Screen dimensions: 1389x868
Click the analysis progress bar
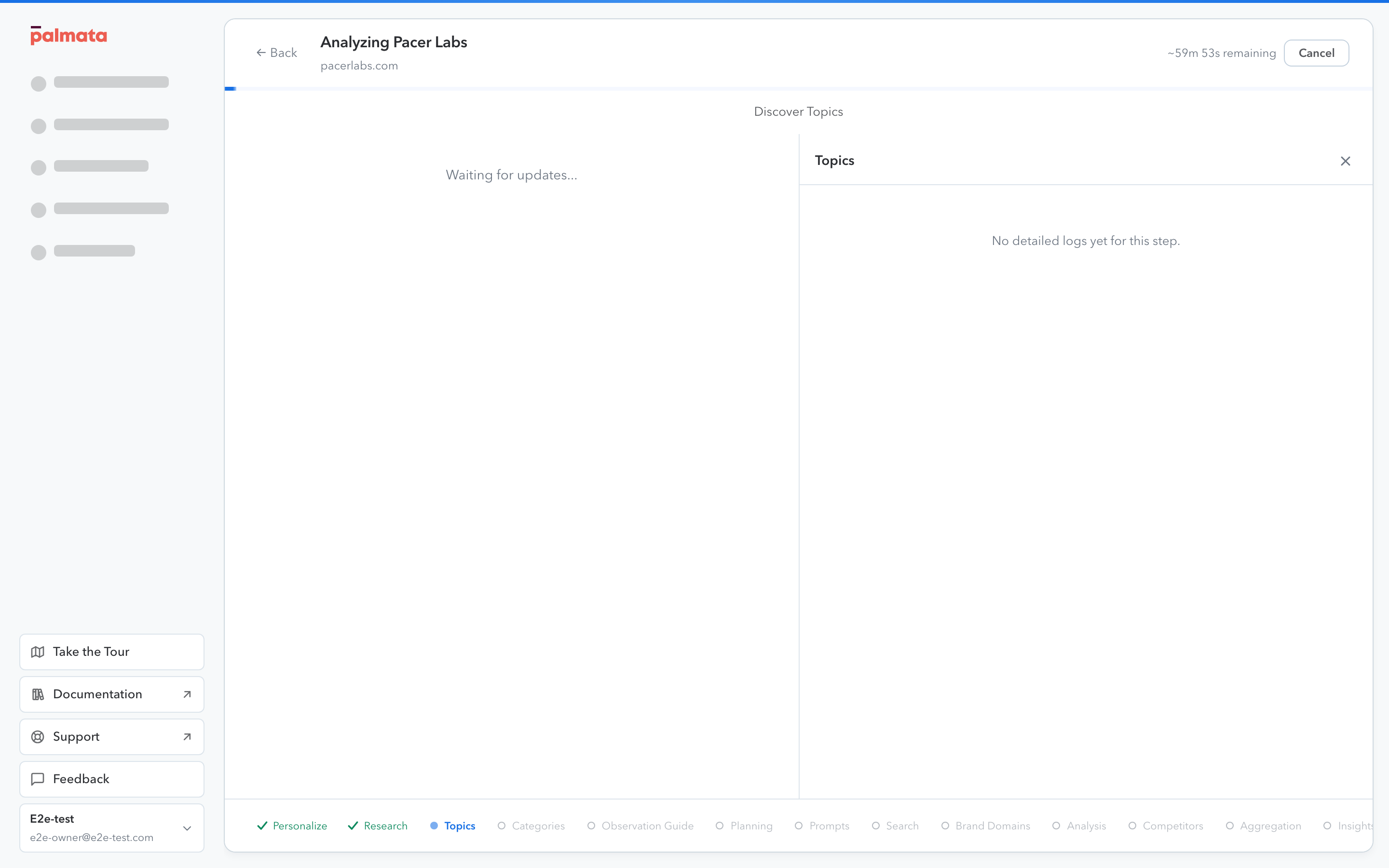pos(798,88)
